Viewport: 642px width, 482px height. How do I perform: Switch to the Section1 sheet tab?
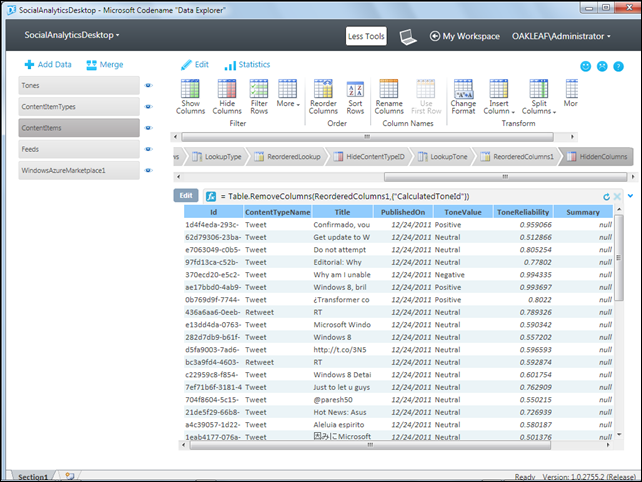(33, 476)
